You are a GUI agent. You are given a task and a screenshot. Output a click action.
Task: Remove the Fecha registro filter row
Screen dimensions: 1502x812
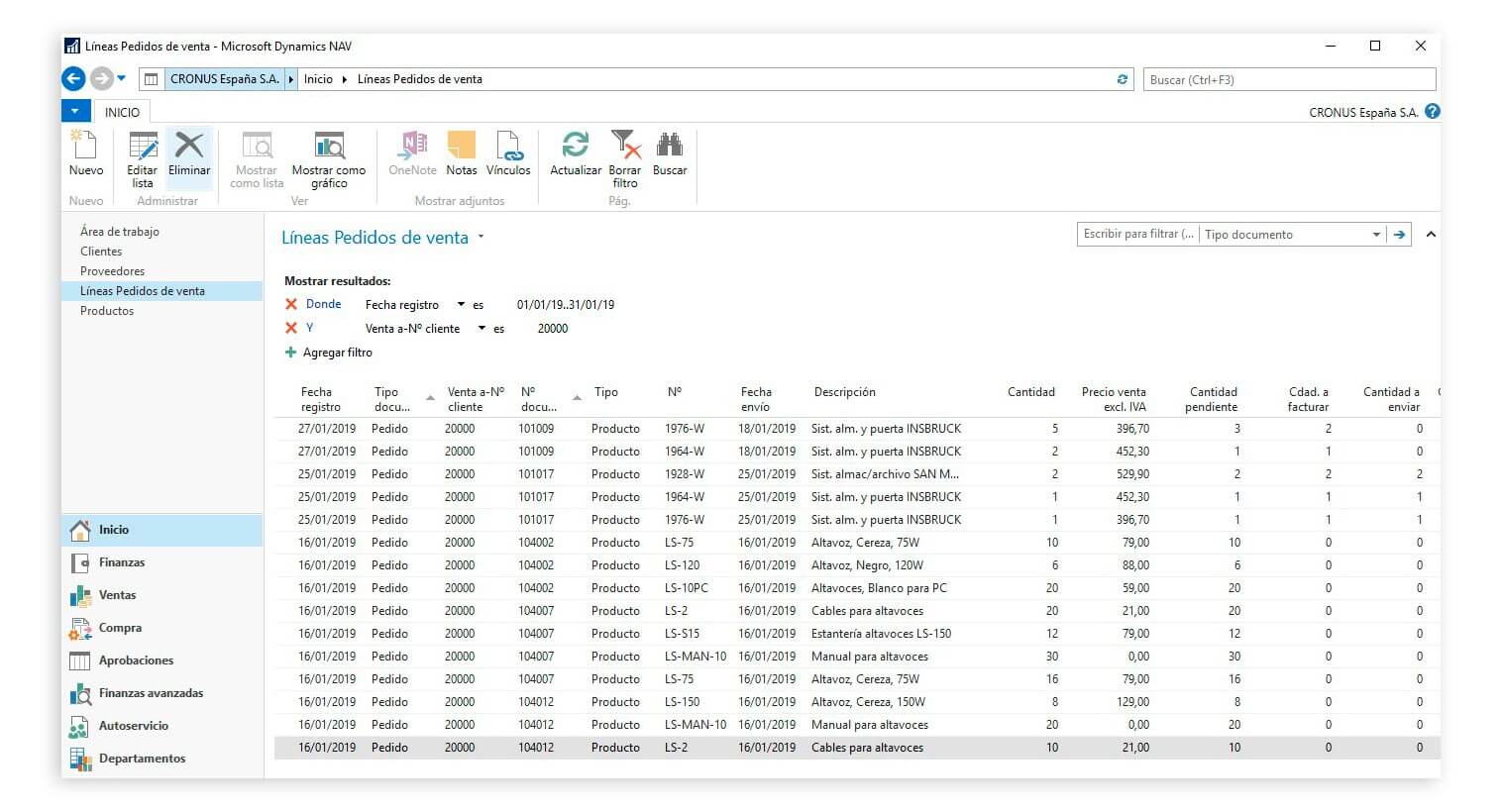click(x=291, y=305)
